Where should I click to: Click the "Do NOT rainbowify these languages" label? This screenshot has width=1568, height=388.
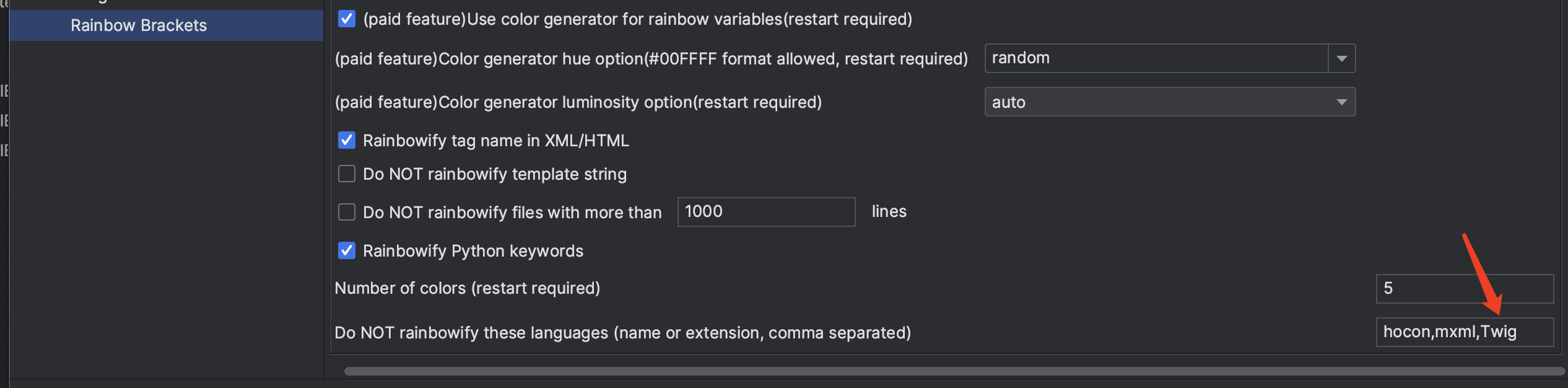[x=622, y=332]
